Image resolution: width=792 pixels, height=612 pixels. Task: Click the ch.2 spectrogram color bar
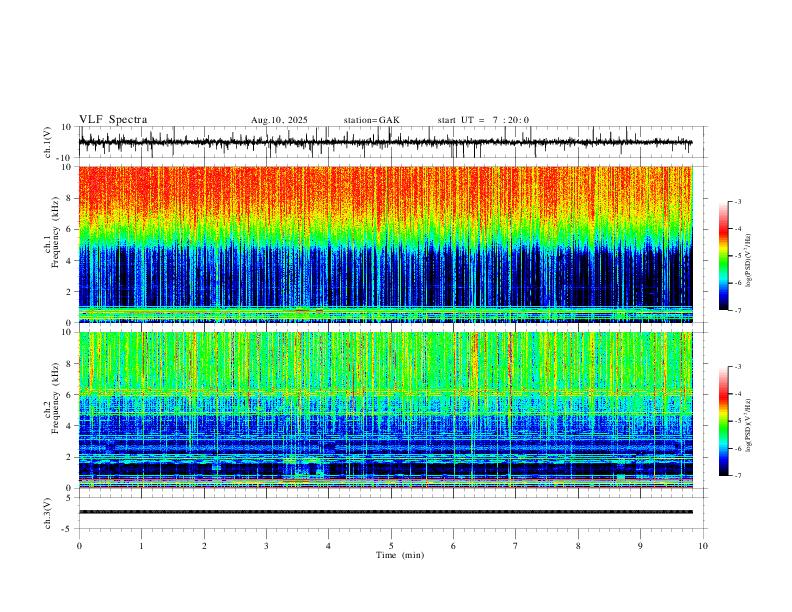(723, 421)
